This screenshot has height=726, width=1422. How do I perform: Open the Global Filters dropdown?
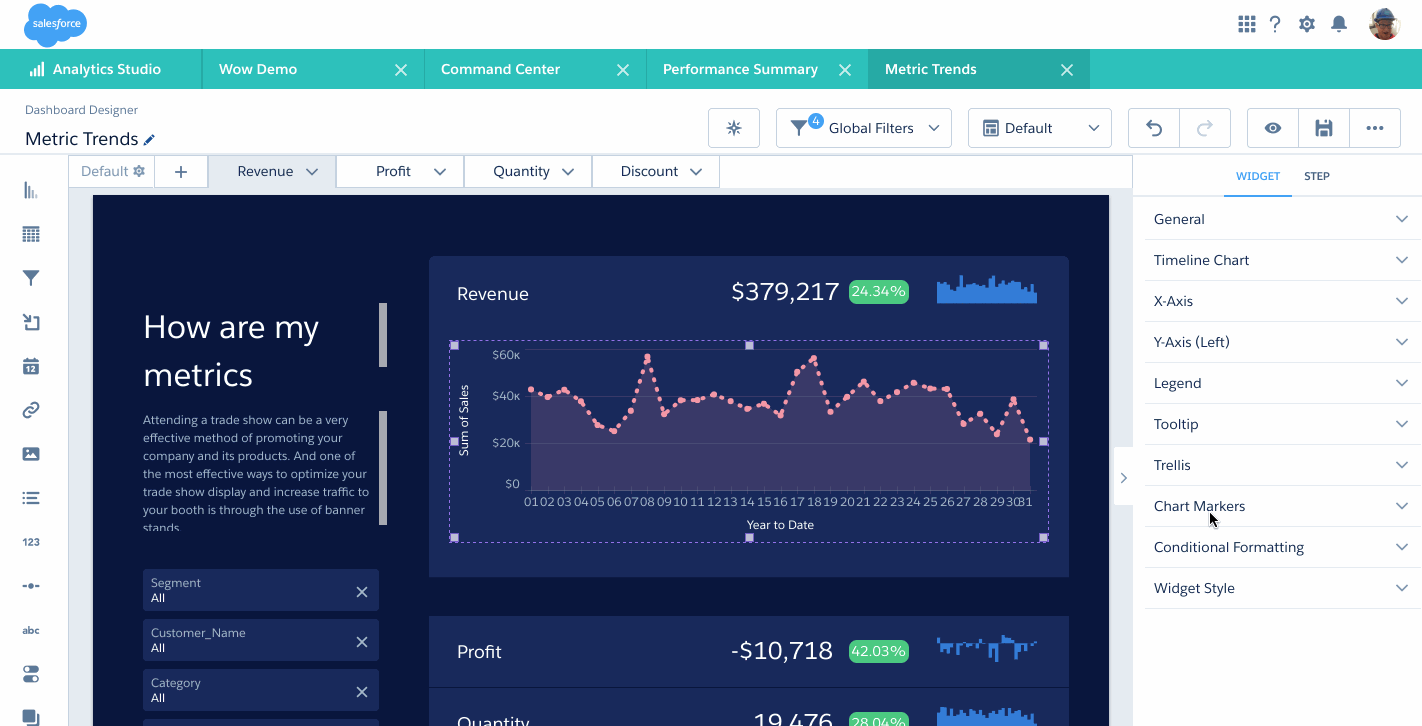864,128
